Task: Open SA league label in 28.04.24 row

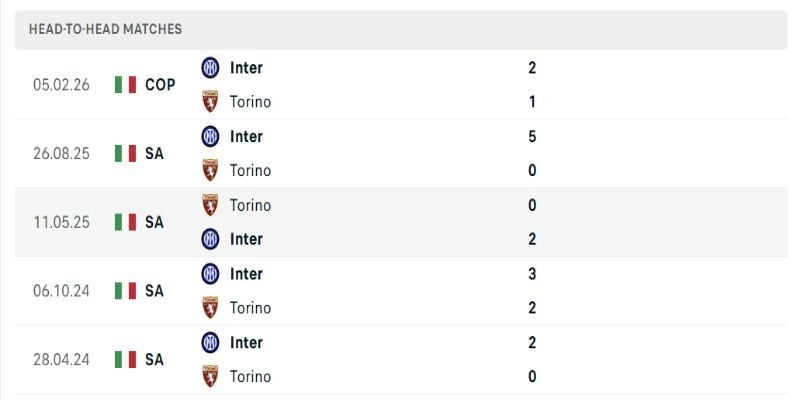Action: (154, 359)
